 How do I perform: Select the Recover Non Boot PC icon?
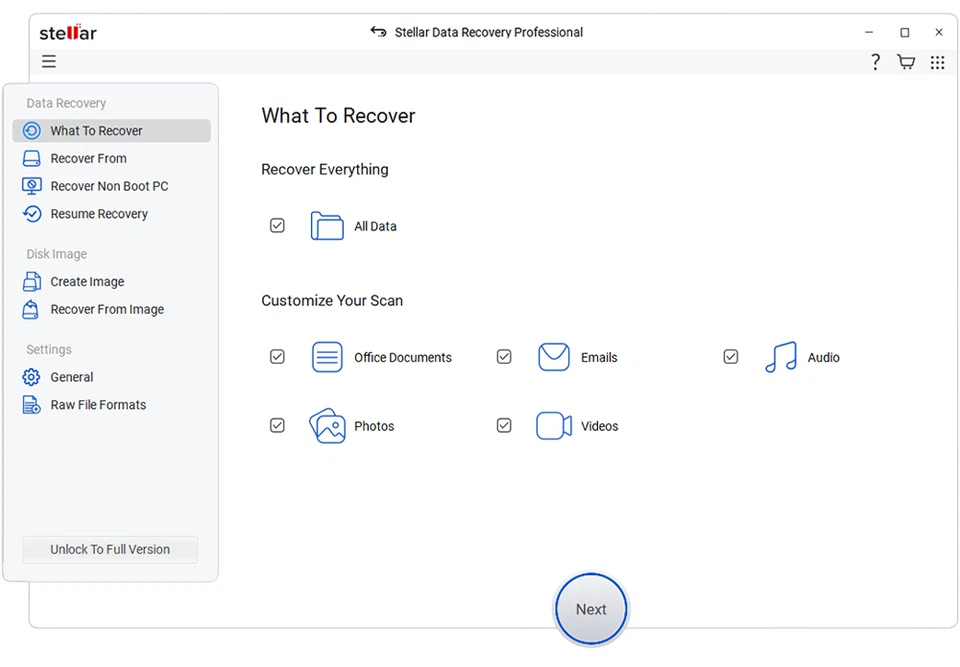pos(32,185)
